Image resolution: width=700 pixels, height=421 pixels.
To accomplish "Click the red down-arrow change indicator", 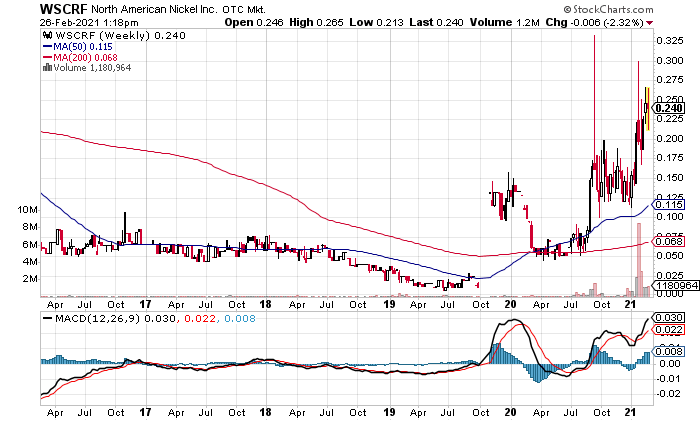I will pos(649,23).
